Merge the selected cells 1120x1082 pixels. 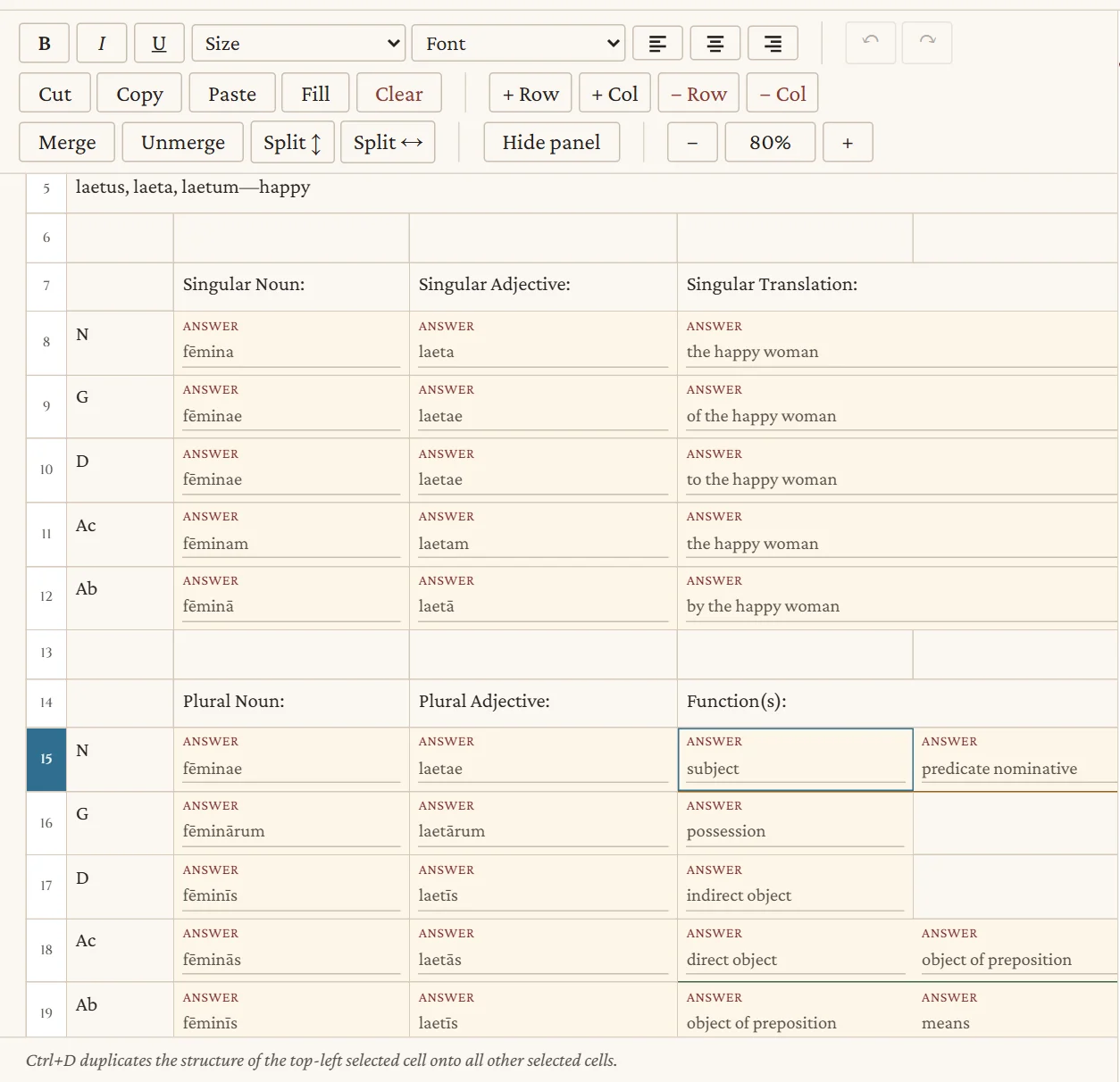[x=67, y=143]
